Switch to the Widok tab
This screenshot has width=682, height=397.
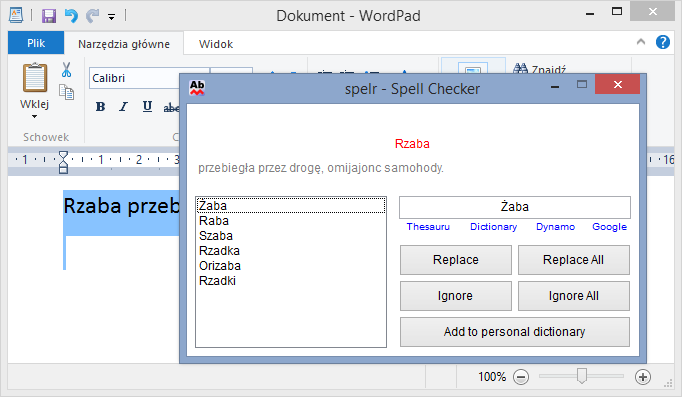point(216,44)
